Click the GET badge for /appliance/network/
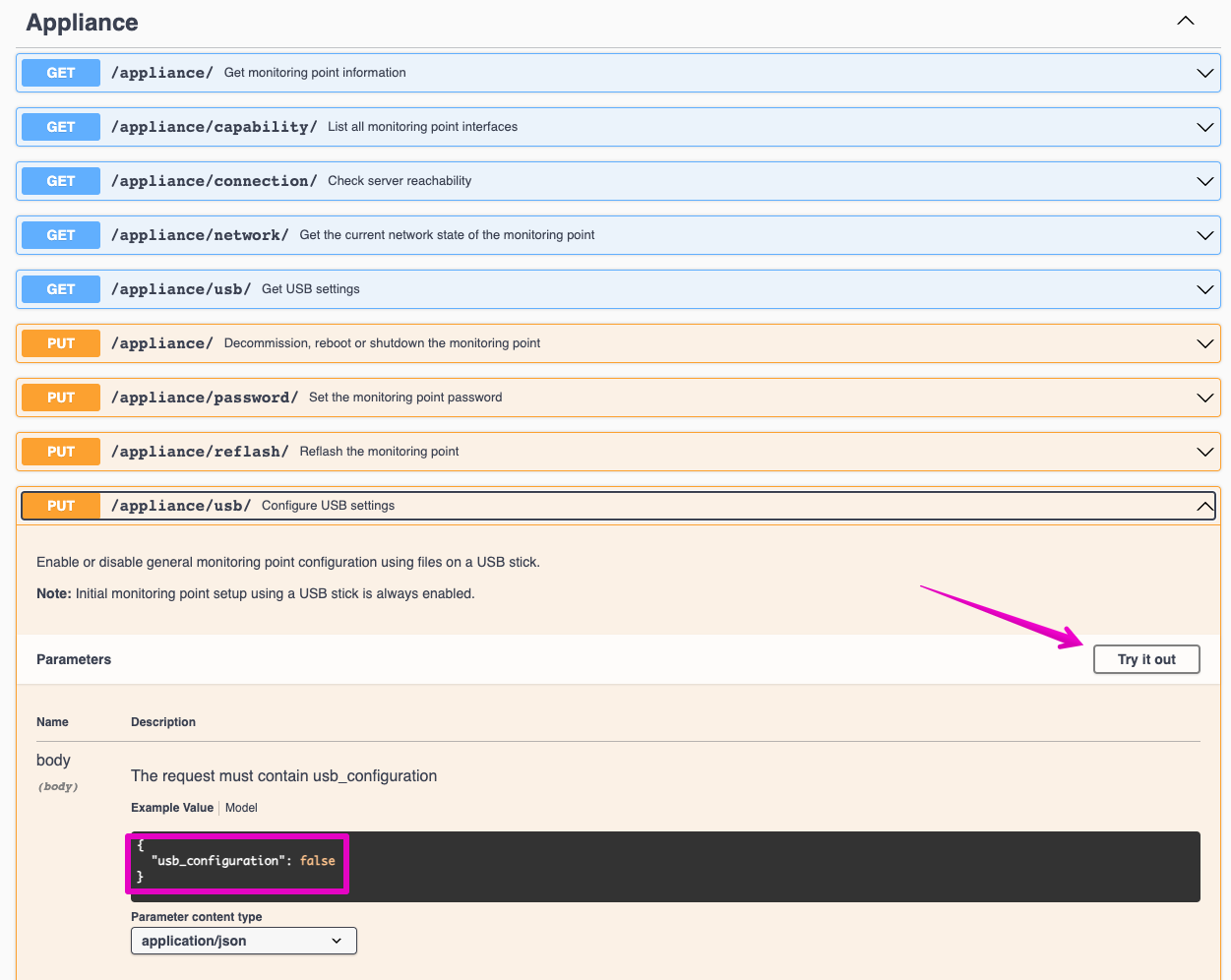Viewport: 1231px width, 980px height. click(x=61, y=235)
